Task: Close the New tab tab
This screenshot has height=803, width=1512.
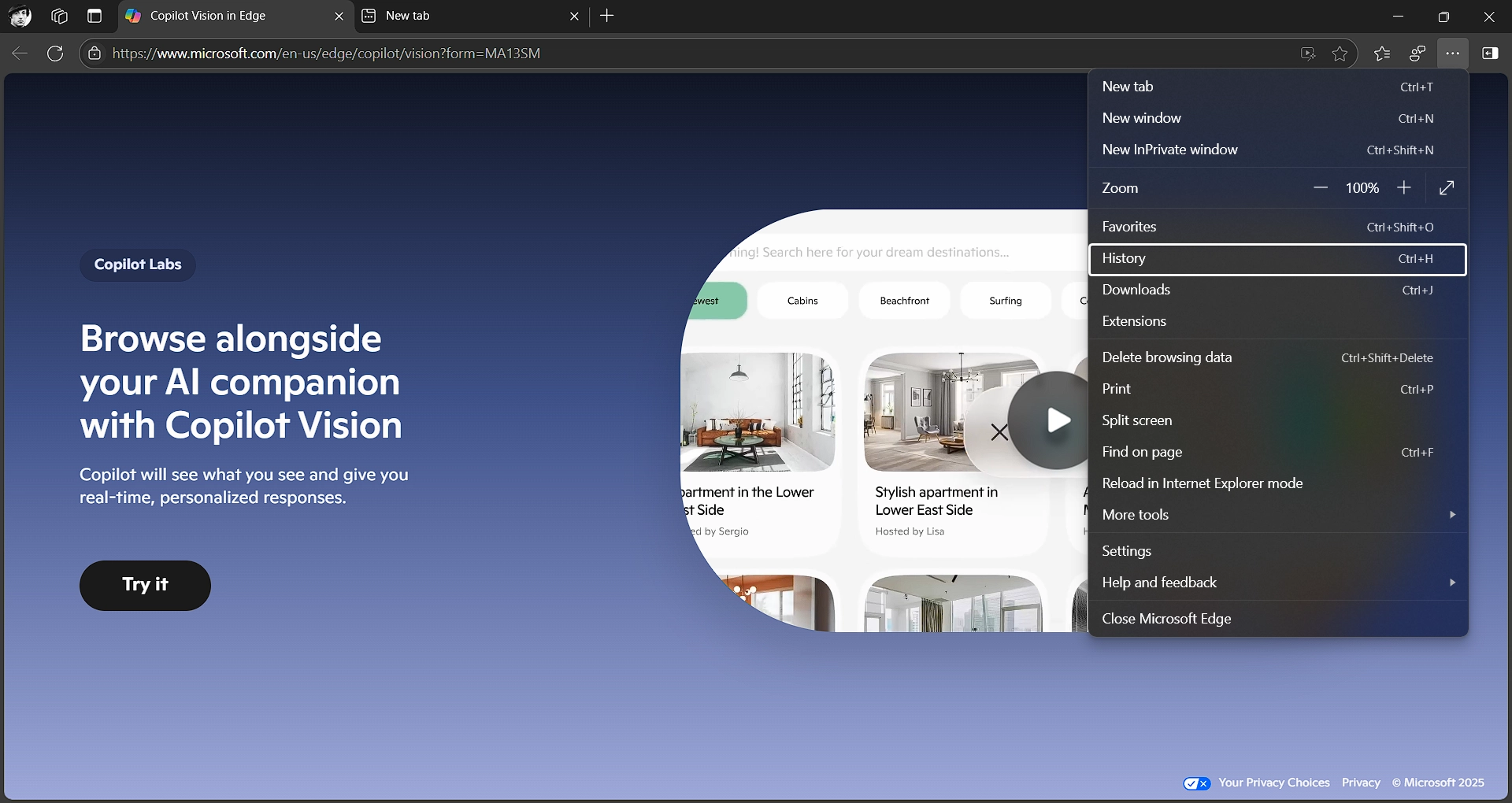Action: [x=574, y=16]
